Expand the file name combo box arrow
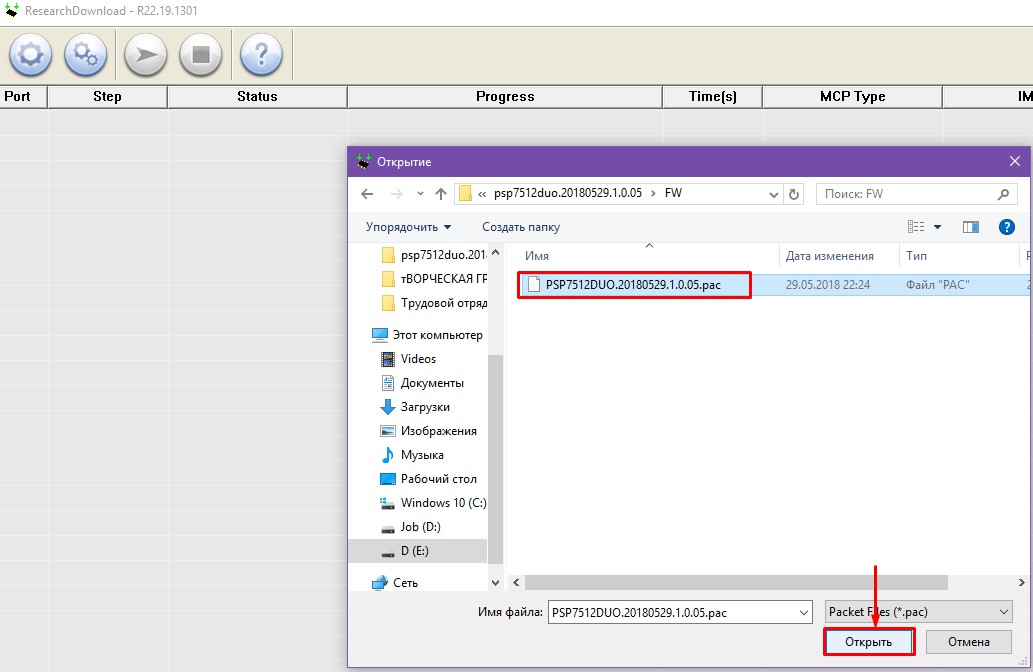The width and height of the screenshot is (1033, 672). coord(803,612)
